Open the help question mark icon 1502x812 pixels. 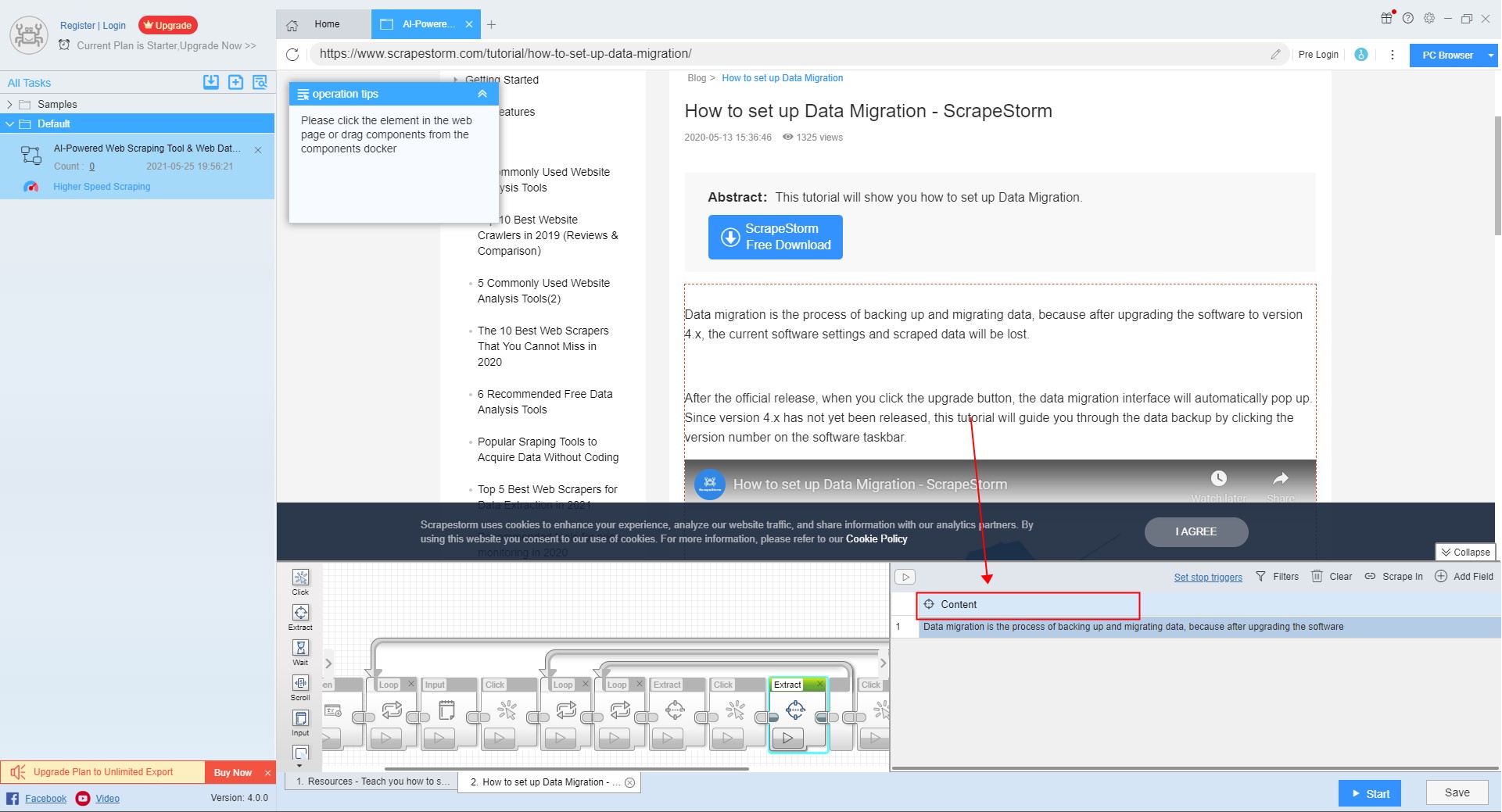(x=1408, y=18)
